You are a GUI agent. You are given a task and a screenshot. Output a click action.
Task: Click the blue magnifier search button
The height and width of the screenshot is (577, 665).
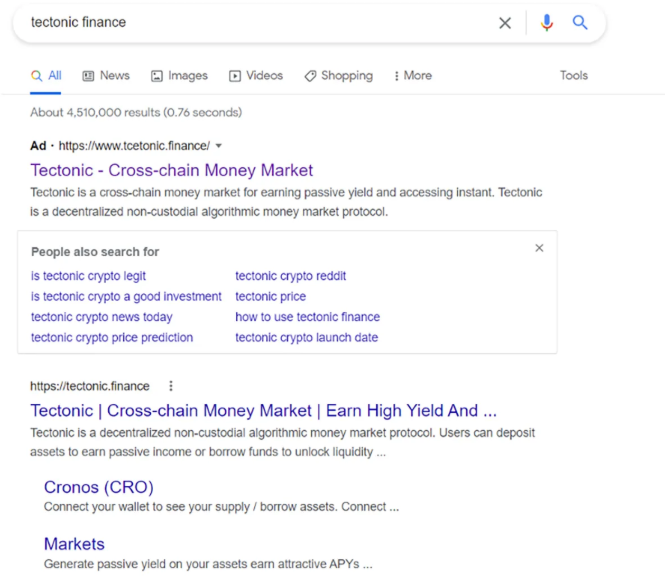click(x=580, y=23)
